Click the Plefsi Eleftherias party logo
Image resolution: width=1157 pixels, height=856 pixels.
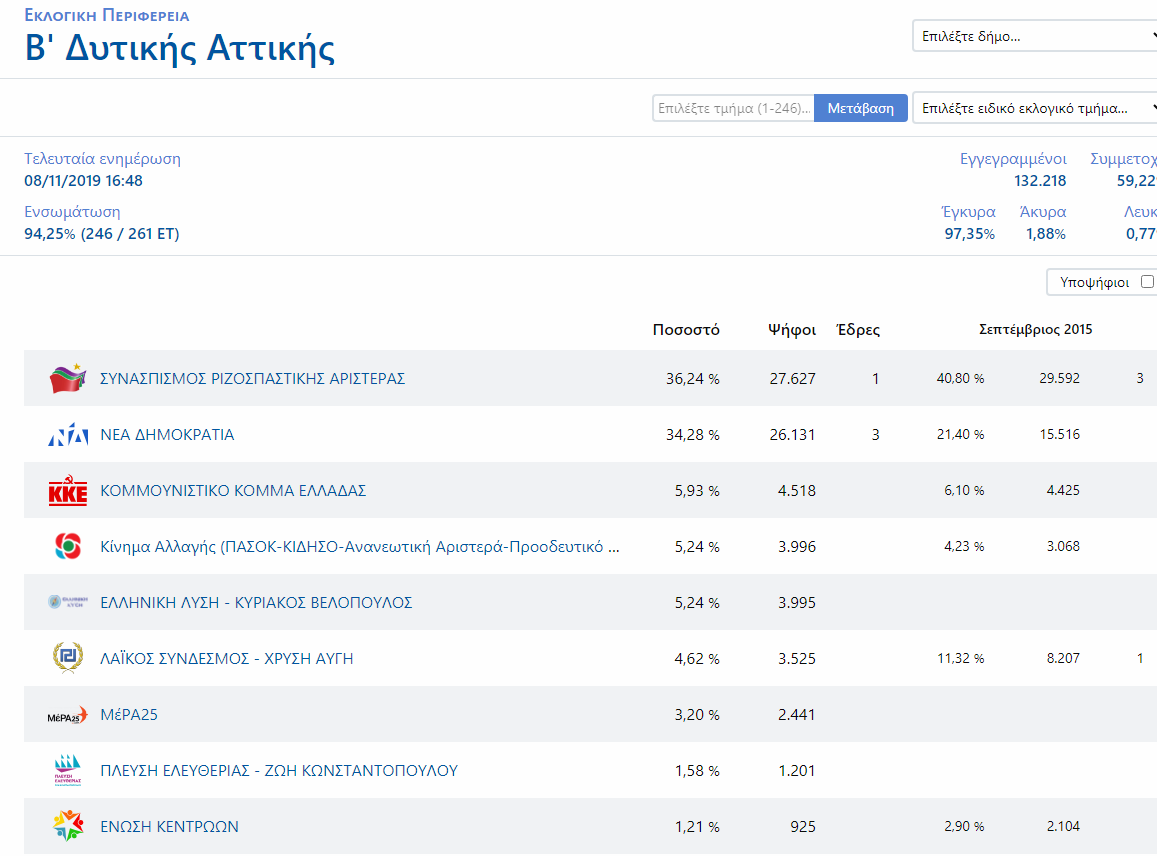pyautogui.click(x=68, y=770)
